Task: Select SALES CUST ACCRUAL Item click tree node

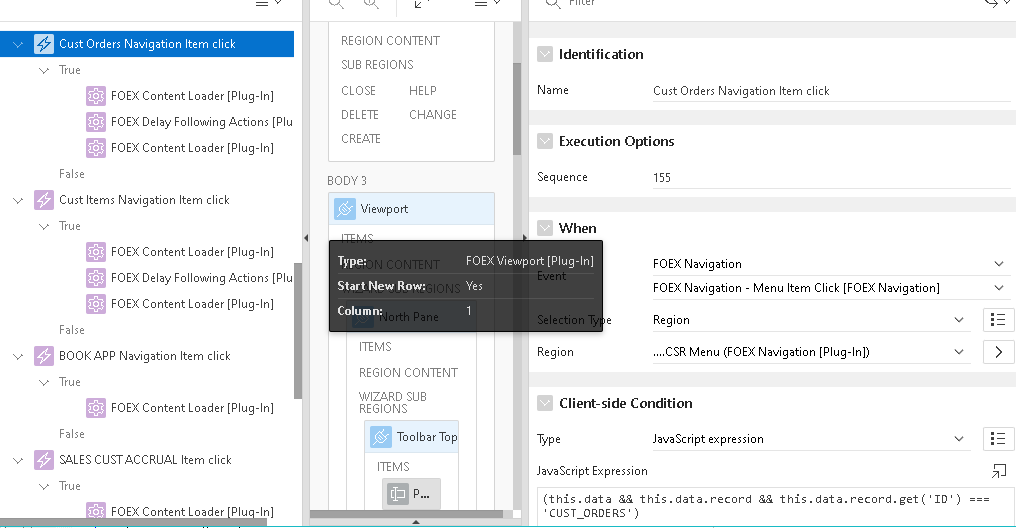Action: 145,460
